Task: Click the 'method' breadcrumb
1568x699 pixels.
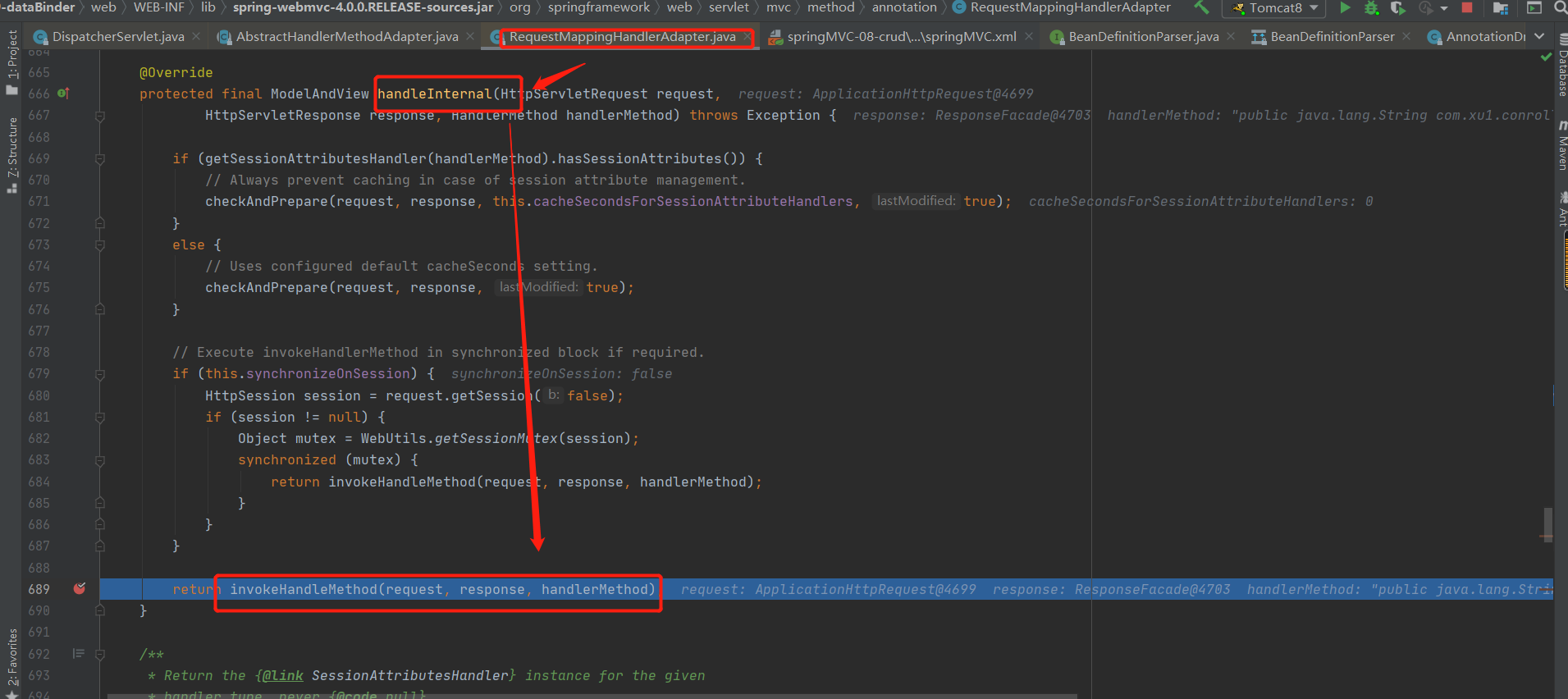Action: 831,7
